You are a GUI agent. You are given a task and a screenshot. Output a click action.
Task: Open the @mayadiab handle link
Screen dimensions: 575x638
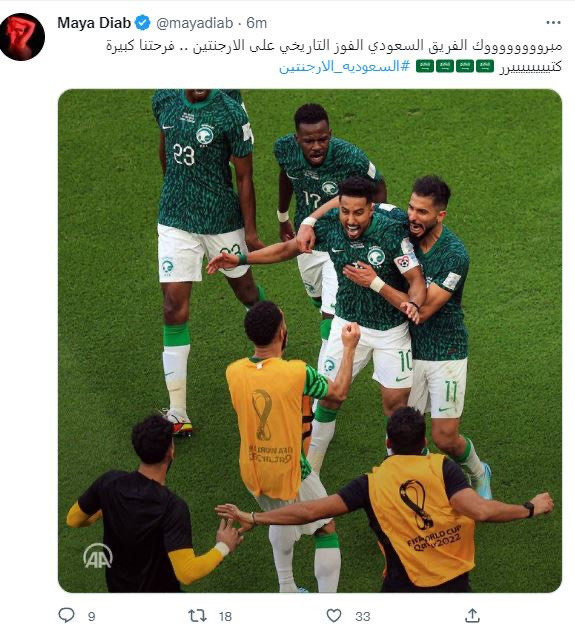[195, 23]
